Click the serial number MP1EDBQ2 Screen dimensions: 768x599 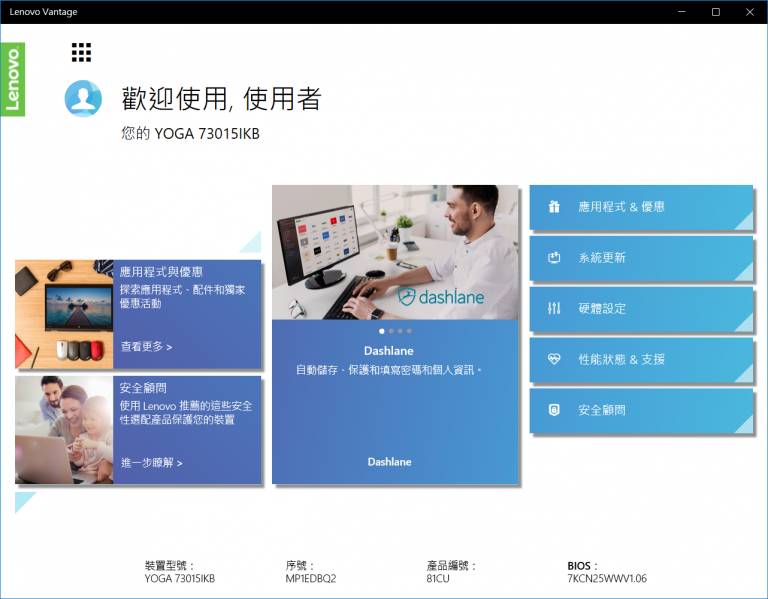pos(311,578)
